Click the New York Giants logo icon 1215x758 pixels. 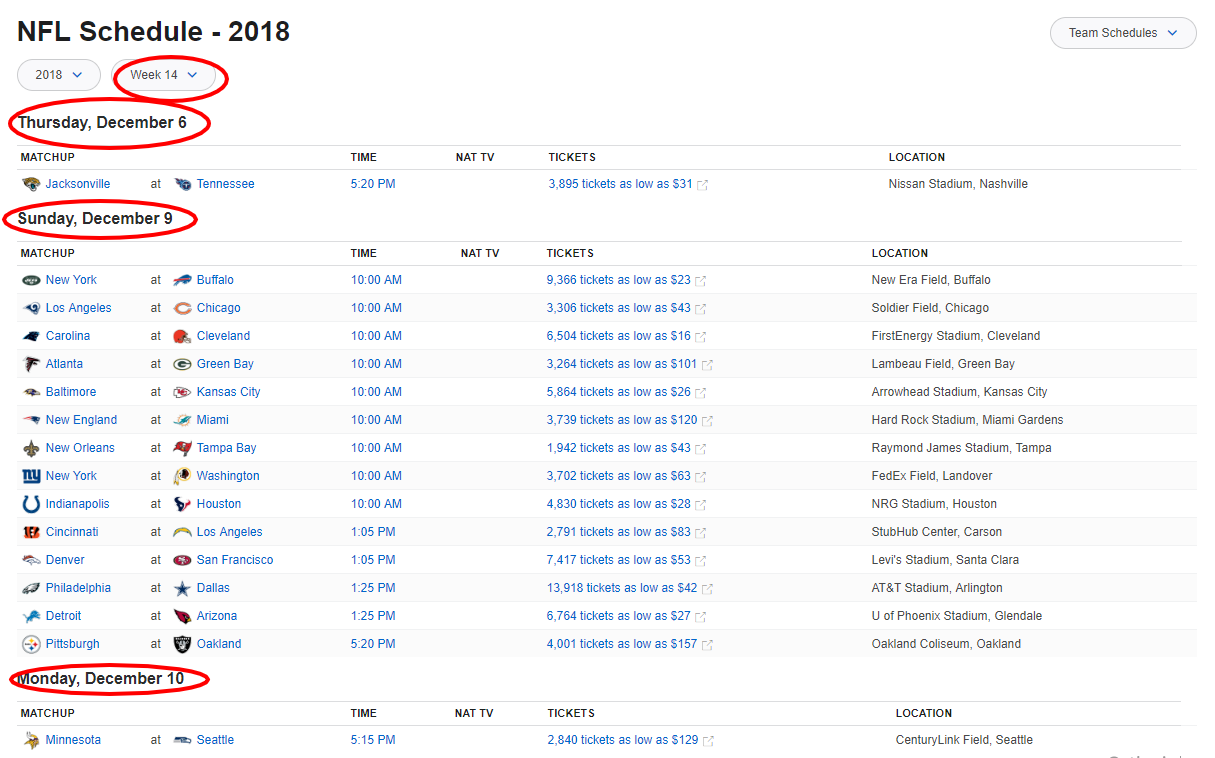click(31, 476)
